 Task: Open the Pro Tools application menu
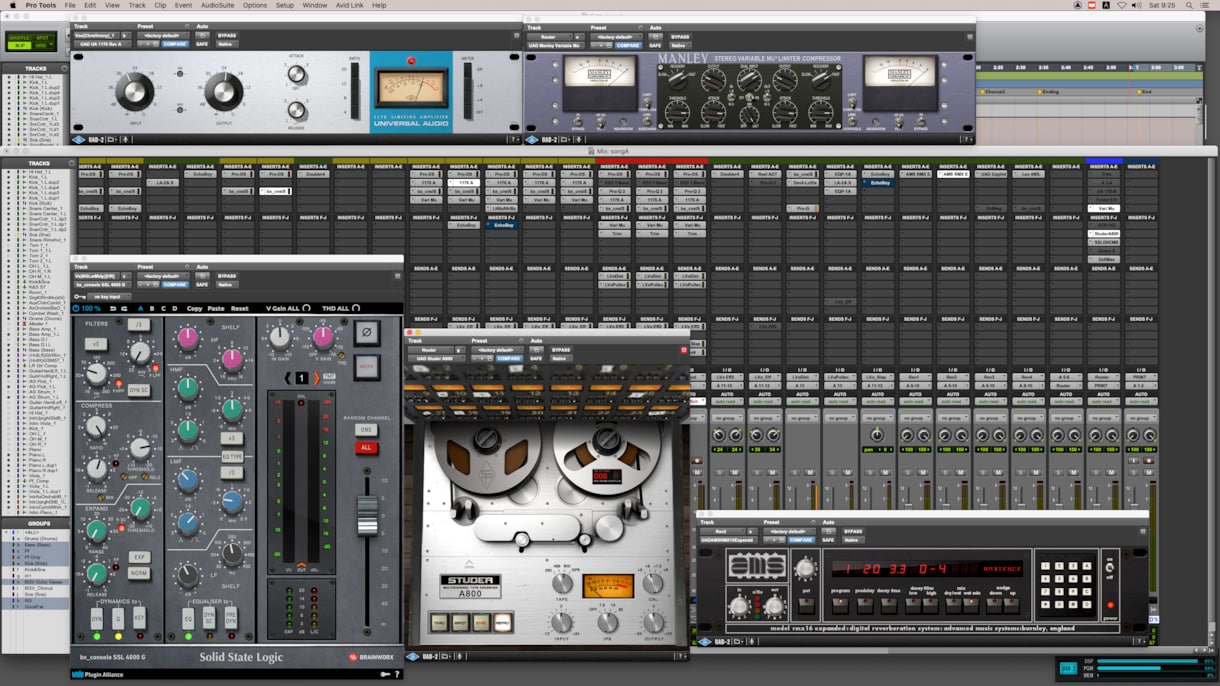pyautogui.click(x=41, y=5)
